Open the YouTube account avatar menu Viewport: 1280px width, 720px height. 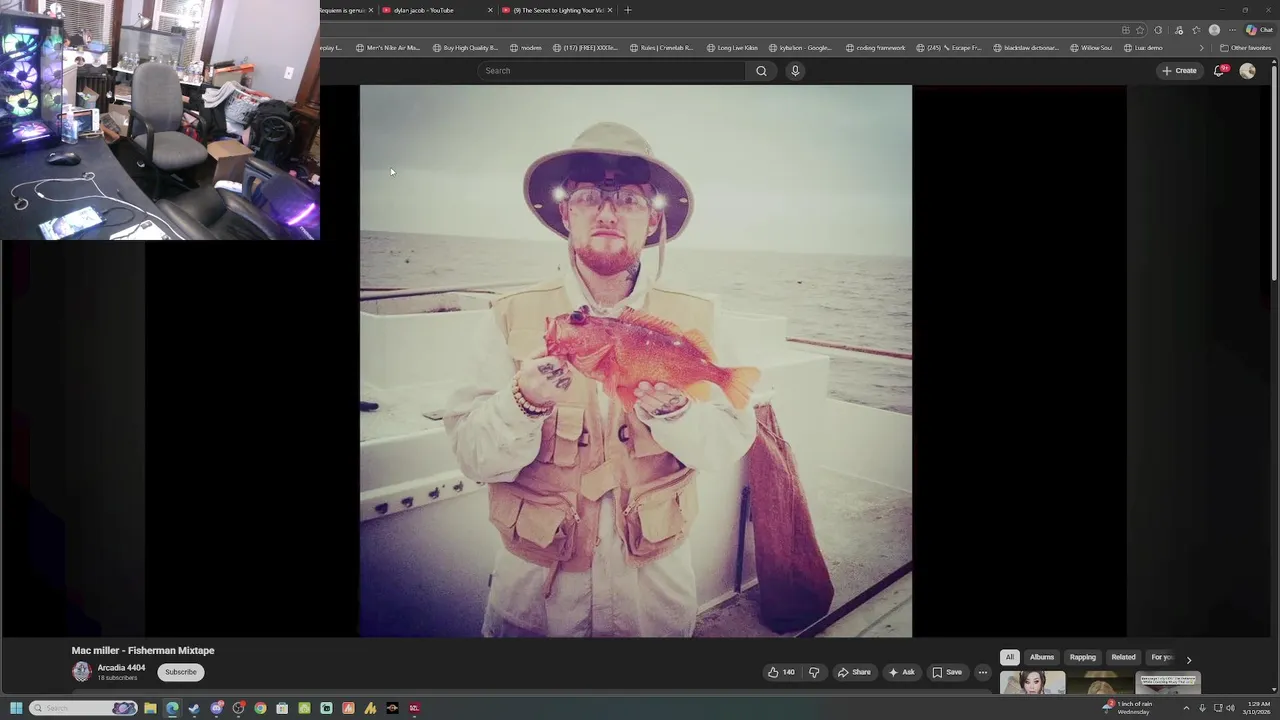[1247, 70]
